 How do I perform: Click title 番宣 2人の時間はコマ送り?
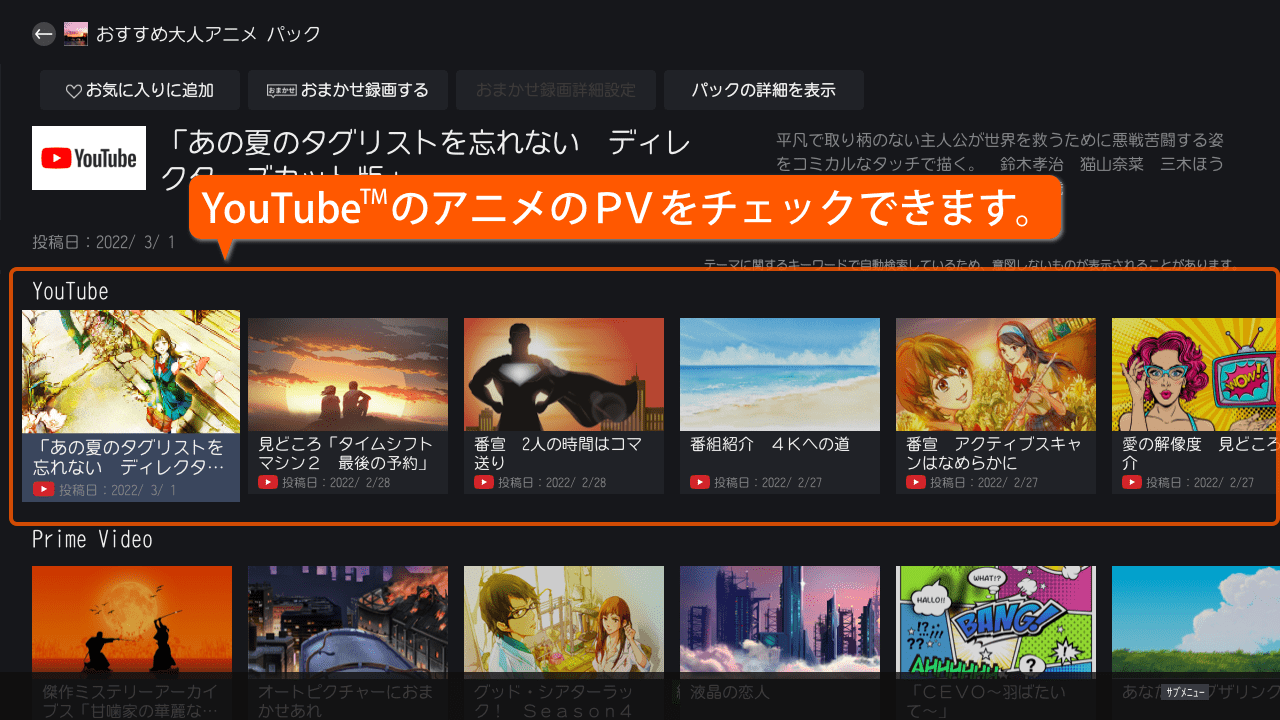(558, 453)
